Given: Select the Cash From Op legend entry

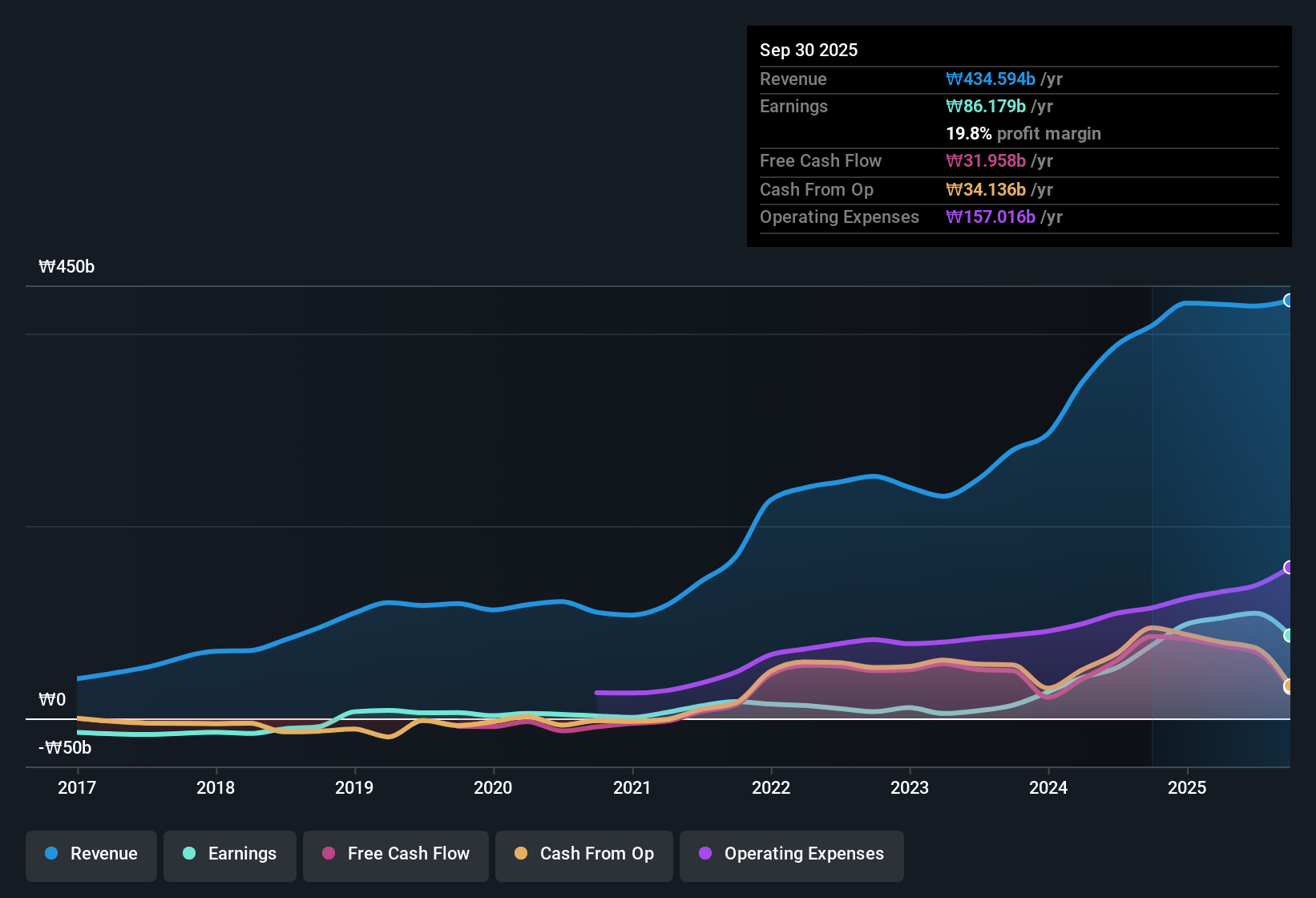Looking at the screenshot, I should tap(583, 854).
